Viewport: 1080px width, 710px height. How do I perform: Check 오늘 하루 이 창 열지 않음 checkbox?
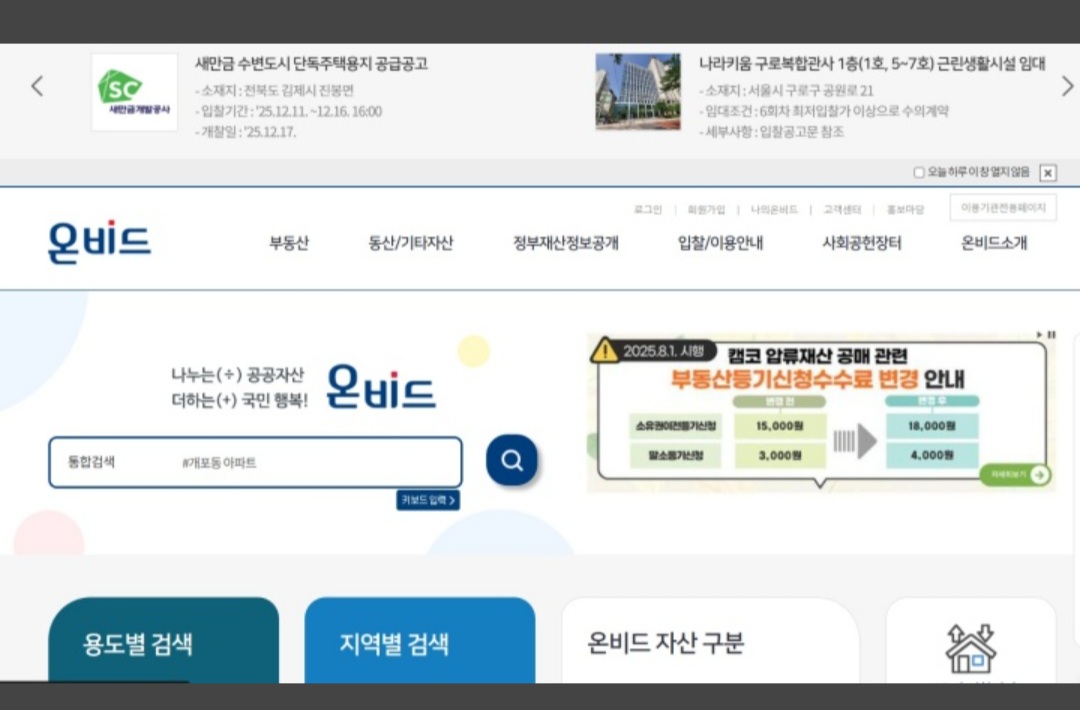click(x=918, y=172)
